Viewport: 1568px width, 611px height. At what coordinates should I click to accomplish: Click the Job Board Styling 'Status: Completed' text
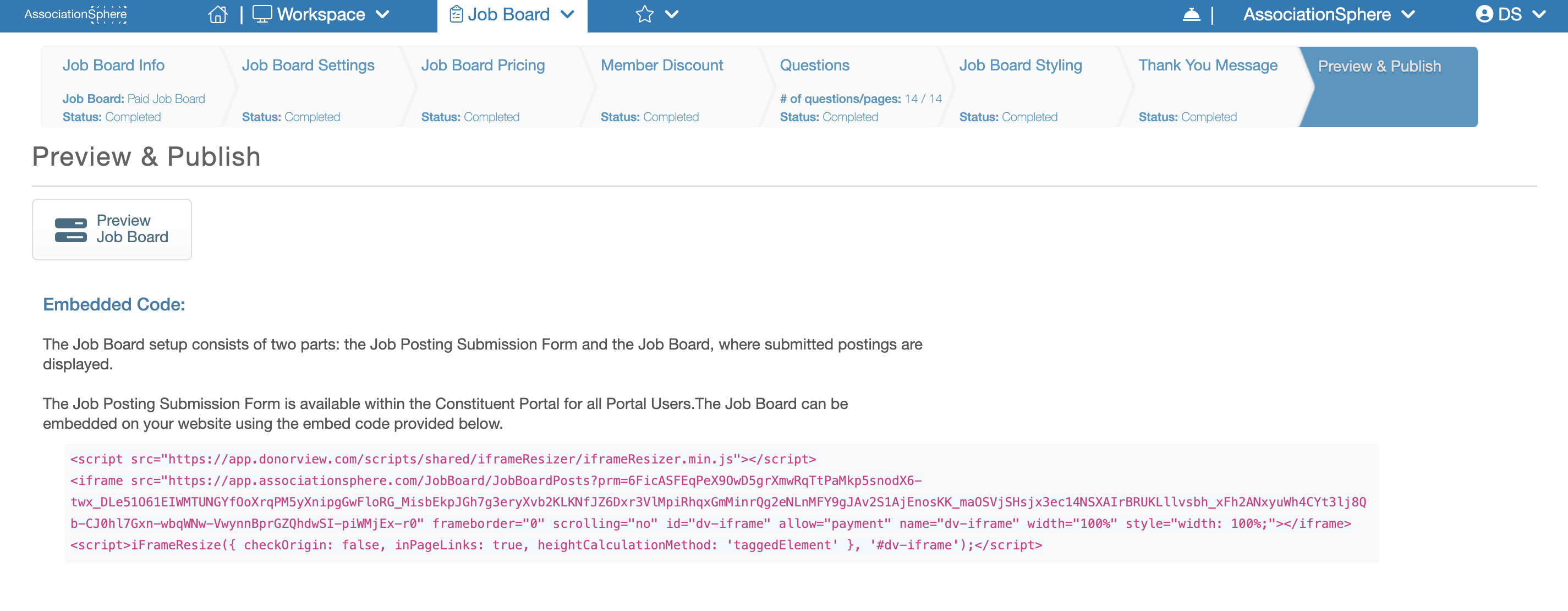(x=1008, y=117)
